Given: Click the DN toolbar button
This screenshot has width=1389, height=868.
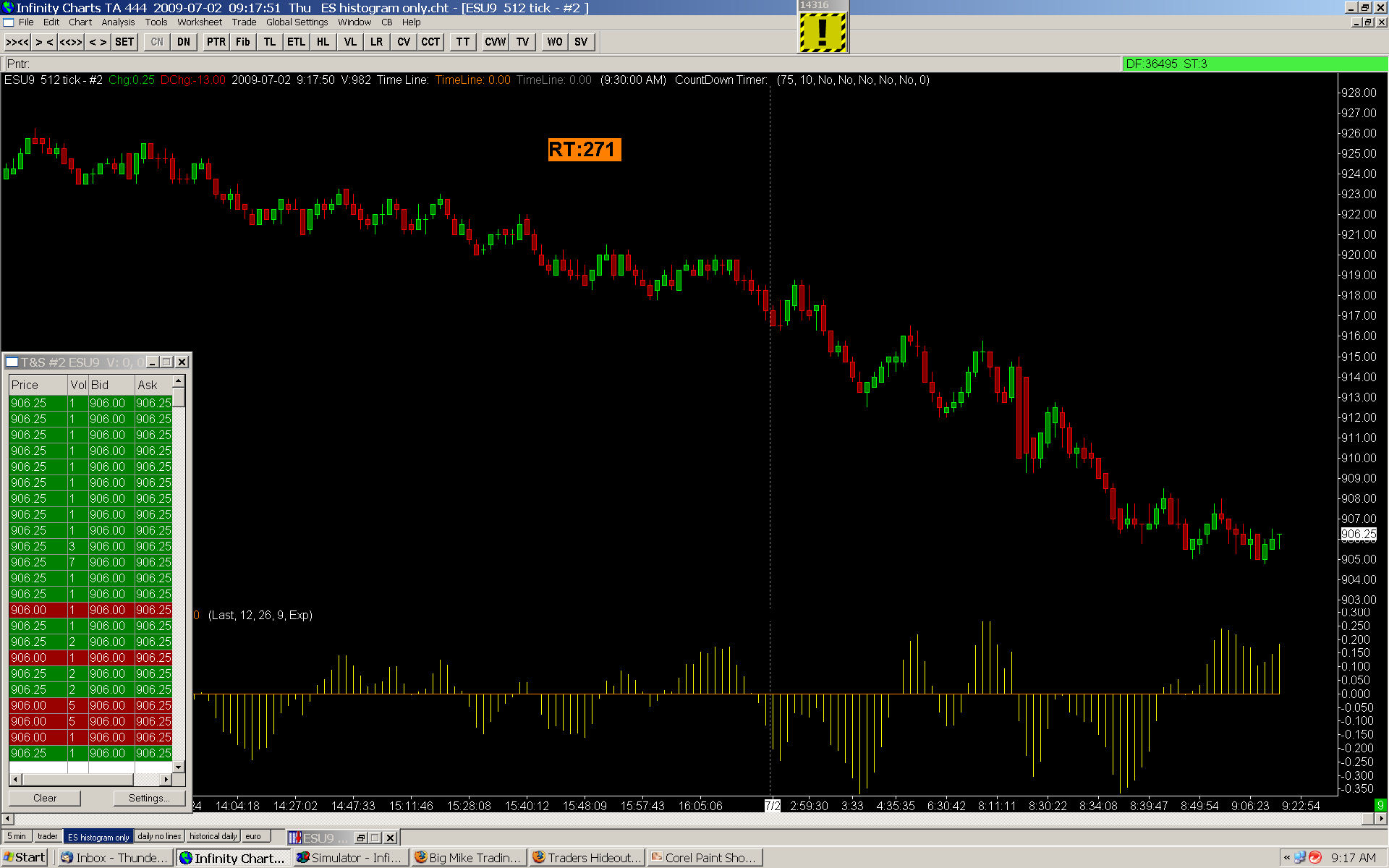Looking at the screenshot, I should click(184, 42).
